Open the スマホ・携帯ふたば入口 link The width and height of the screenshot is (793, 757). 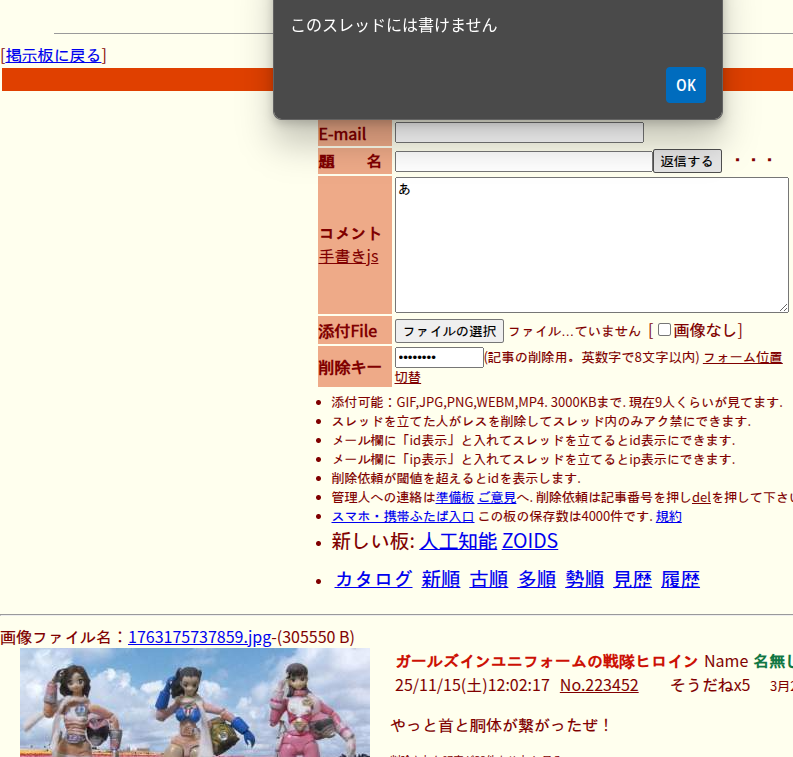[x=402, y=516]
